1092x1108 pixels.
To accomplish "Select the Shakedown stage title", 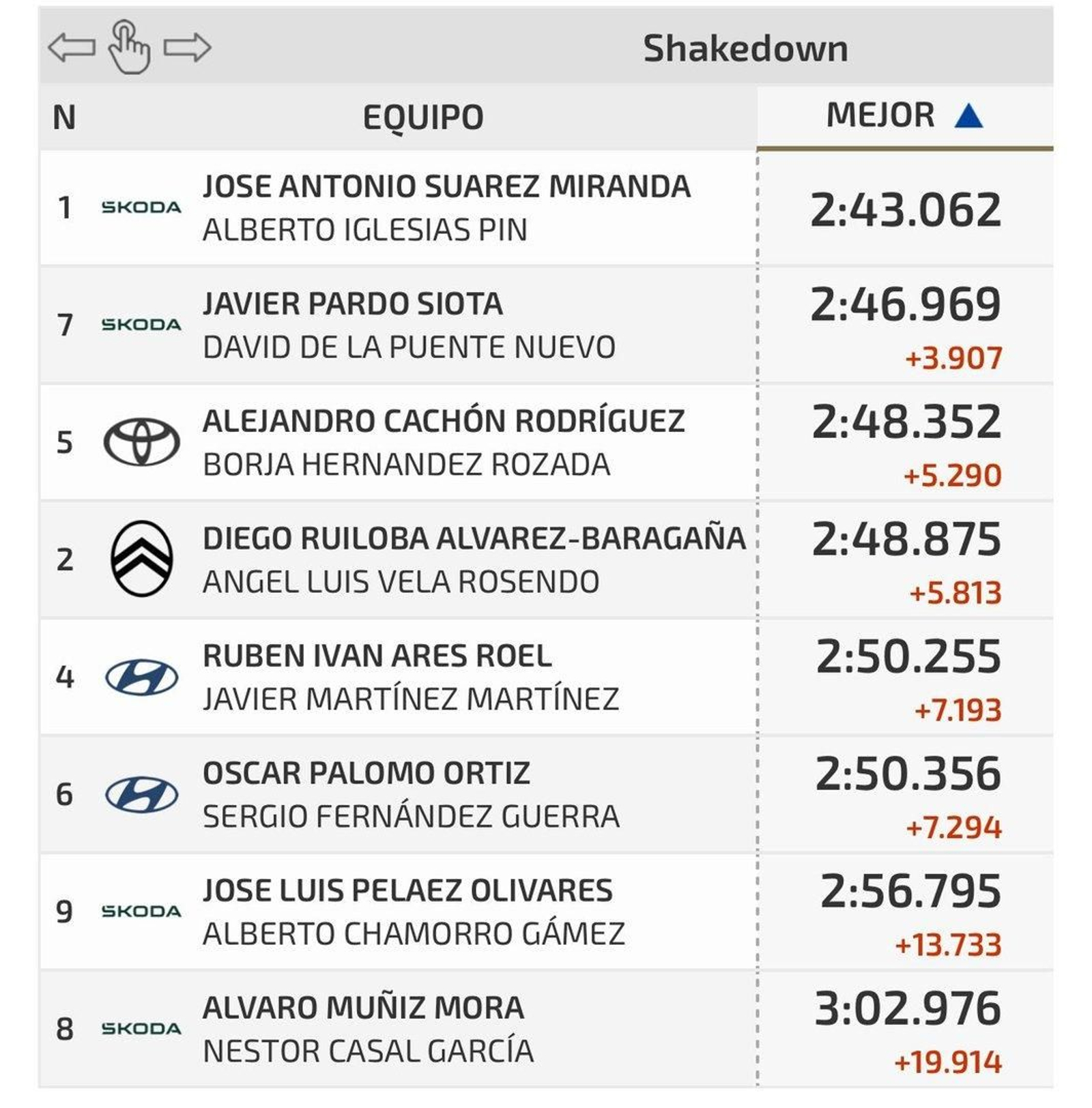I will pyautogui.click(x=745, y=48).
